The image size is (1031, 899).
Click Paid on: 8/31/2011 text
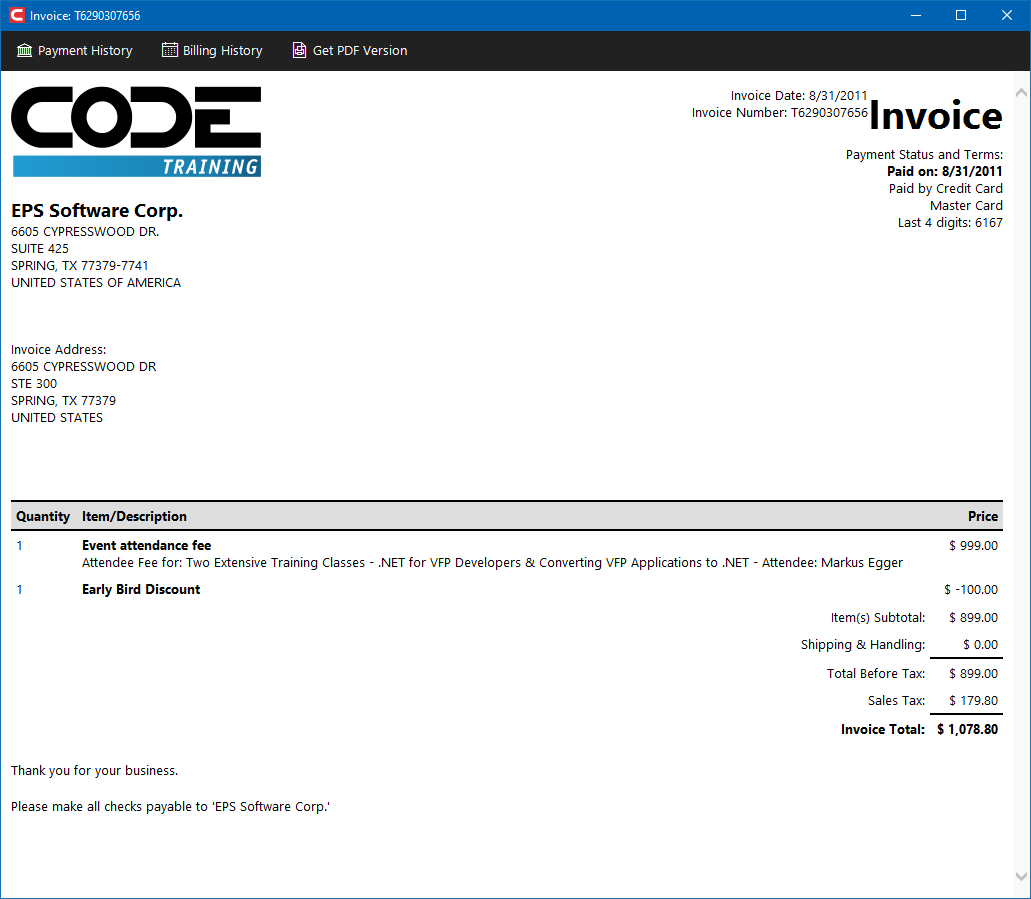tap(945, 172)
